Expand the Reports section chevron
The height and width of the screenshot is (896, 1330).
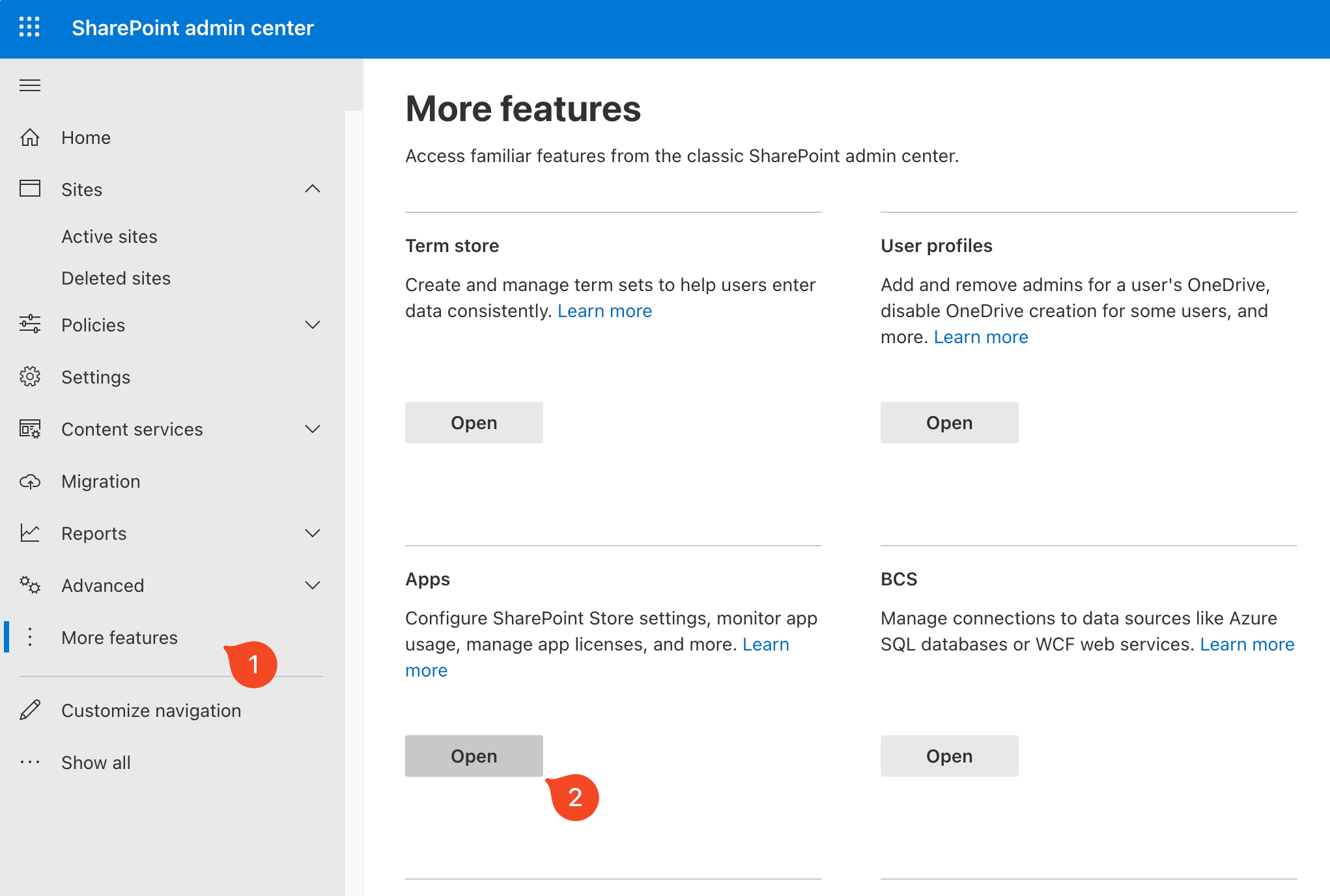[313, 533]
